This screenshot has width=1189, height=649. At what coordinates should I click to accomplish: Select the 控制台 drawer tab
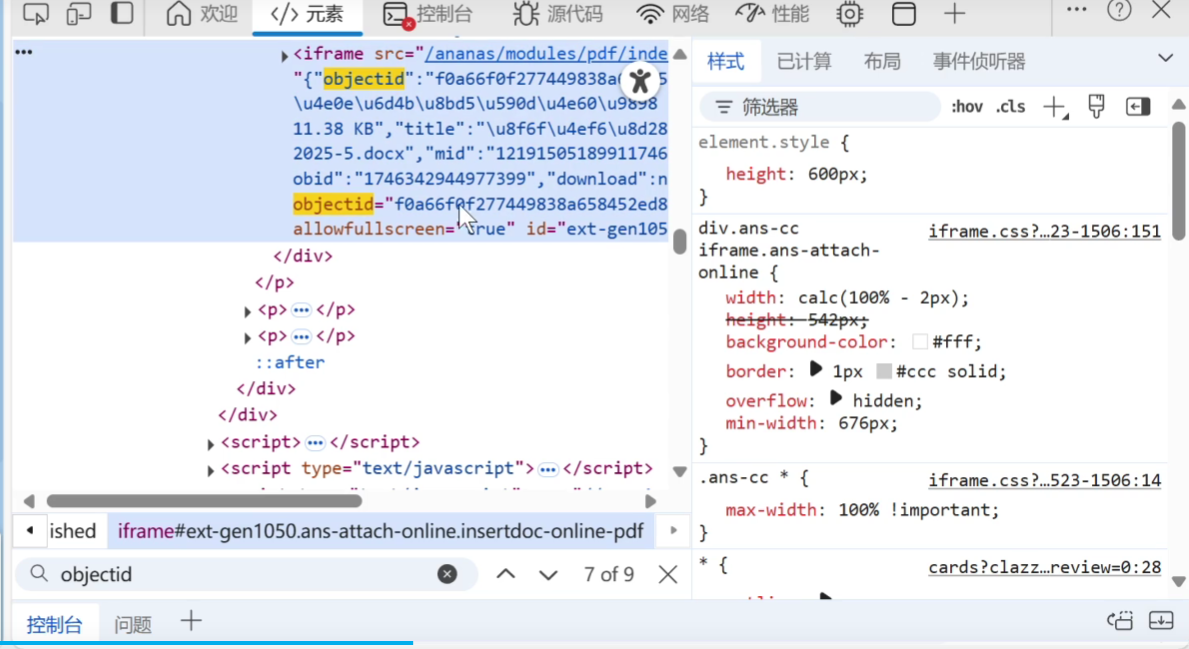54,624
